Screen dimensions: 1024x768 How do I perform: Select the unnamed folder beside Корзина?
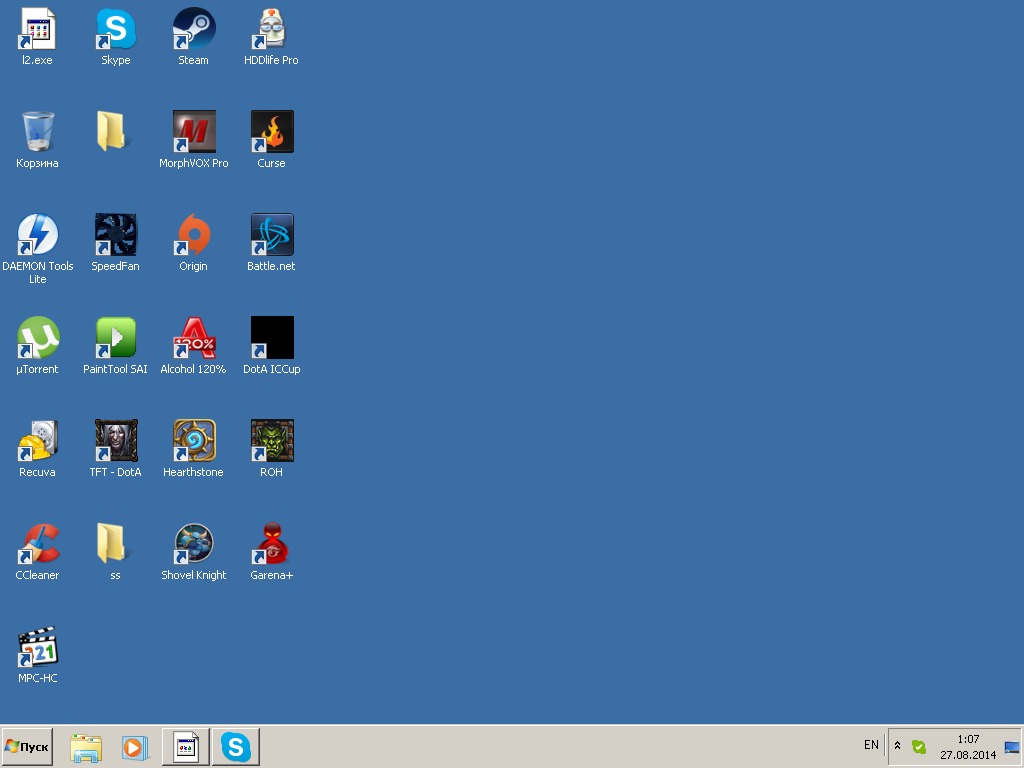(x=112, y=131)
